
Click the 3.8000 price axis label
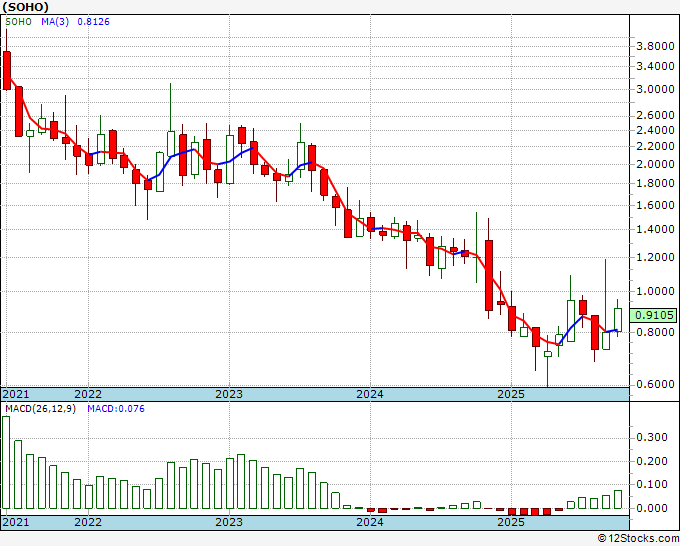click(x=655, y=46)
